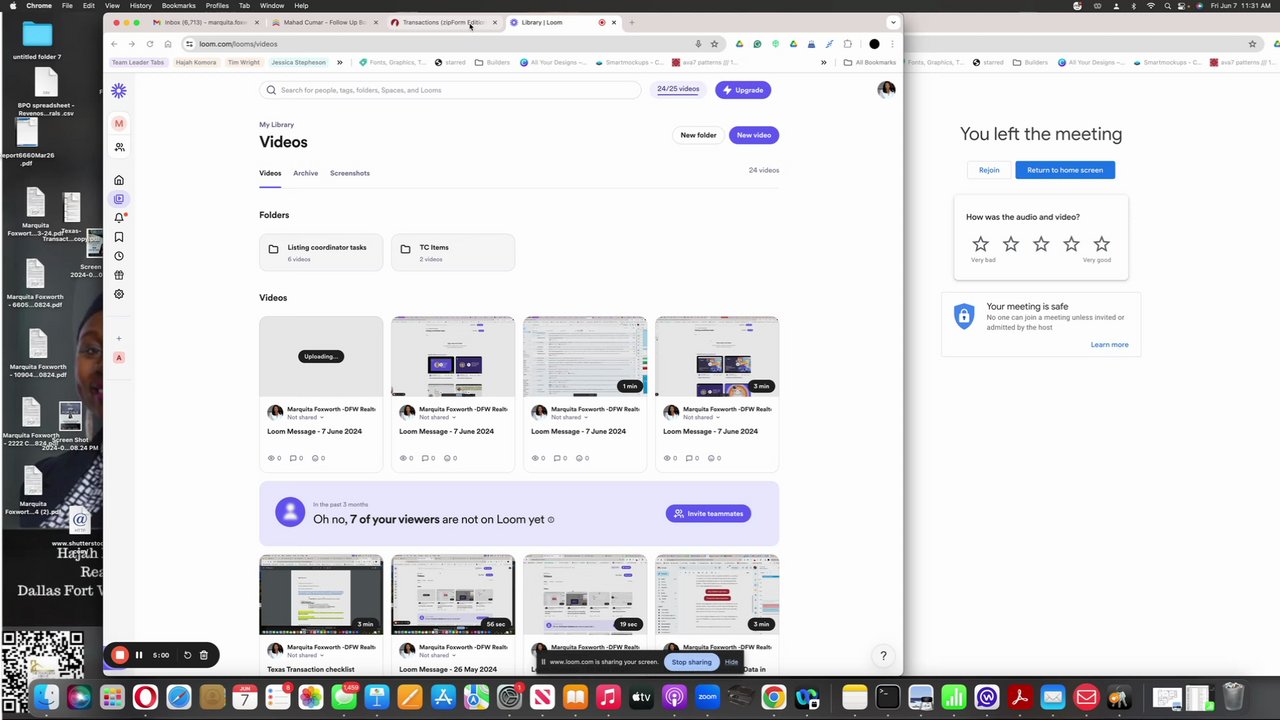Click the New folder button
1280x720 pixels.
(x=698, y=135)
